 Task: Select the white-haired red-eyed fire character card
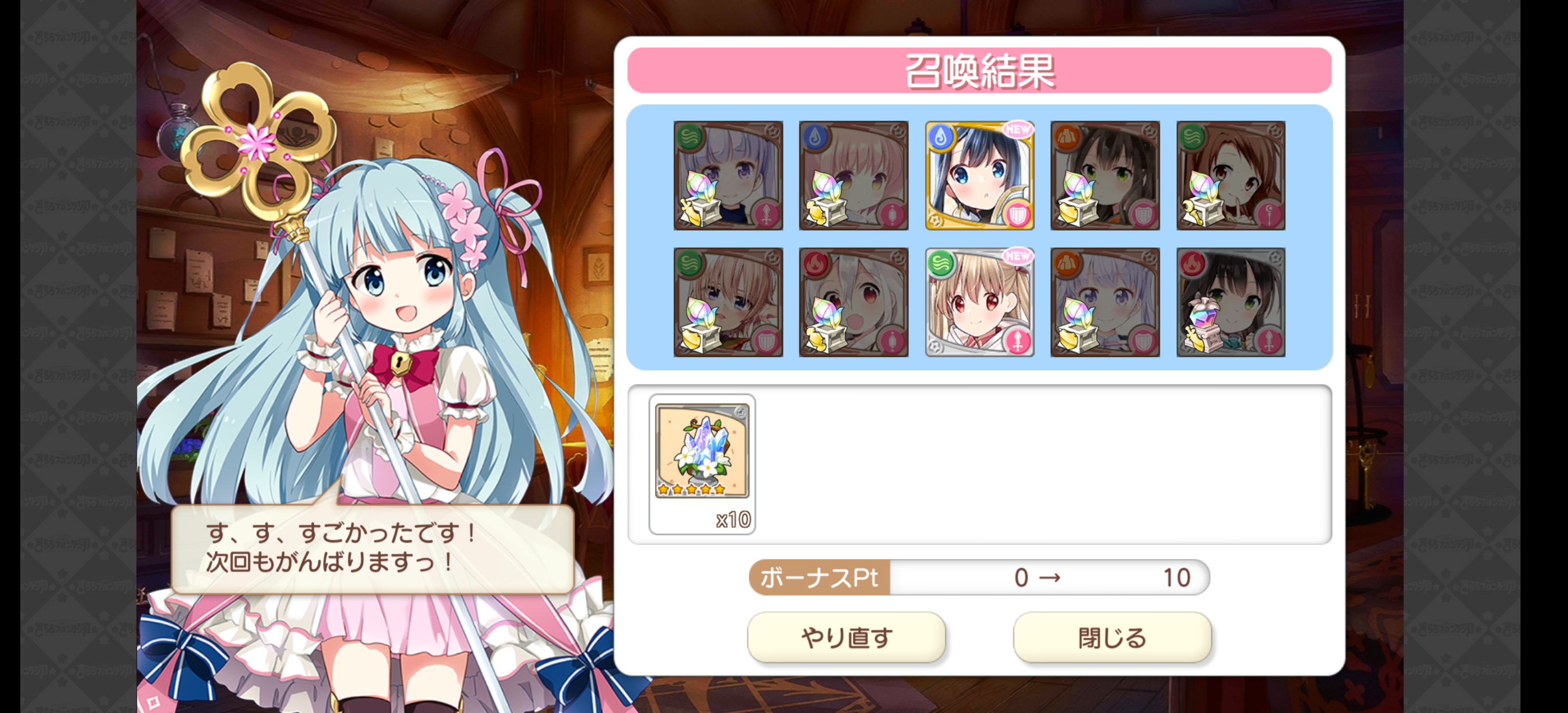(x=853, y=302)
